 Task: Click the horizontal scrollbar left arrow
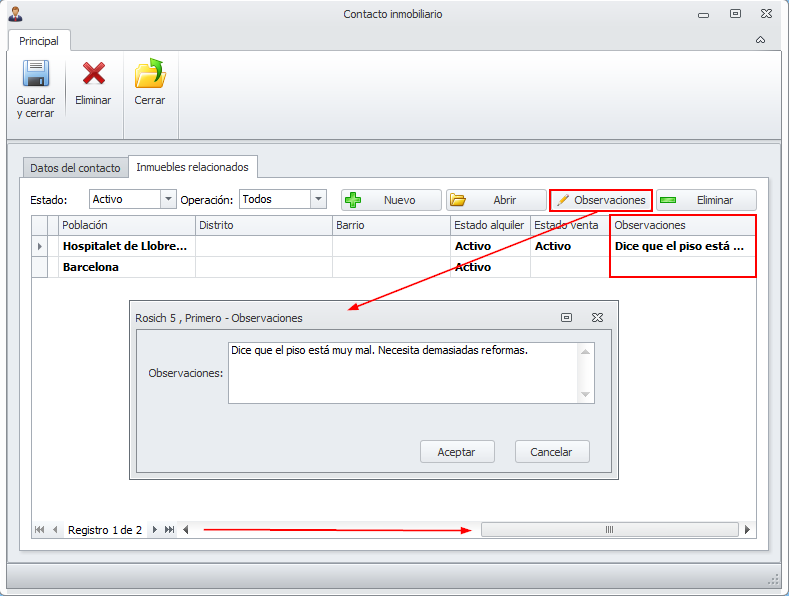point(186,529)
